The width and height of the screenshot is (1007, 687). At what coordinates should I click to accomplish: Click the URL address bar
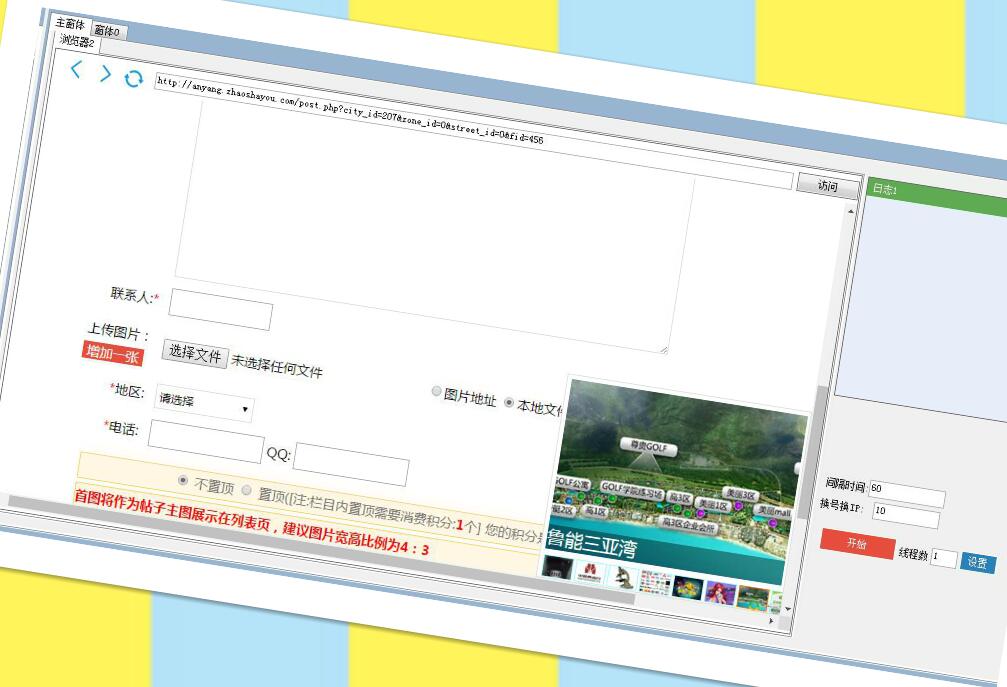tap(474, 130)
